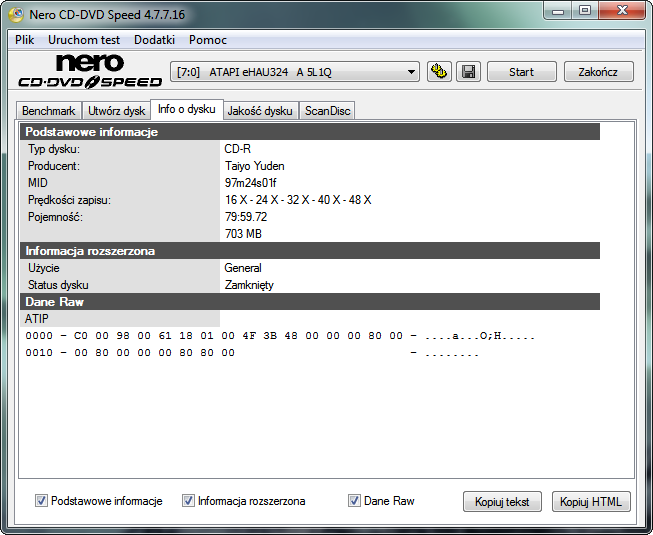Open the Plik menu
The image size is (653, 535).
point(25,40)
